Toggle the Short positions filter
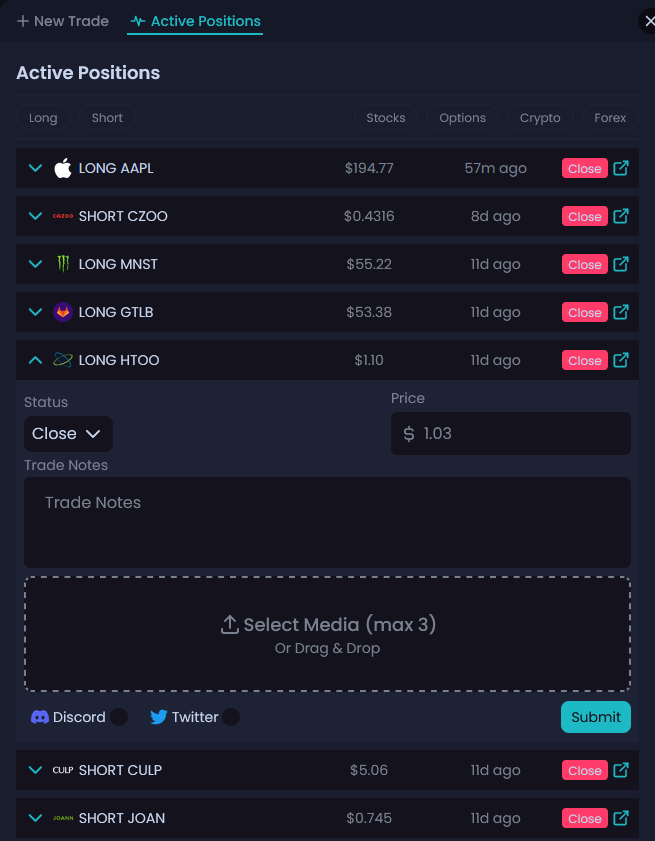The width and height of the screenshot is (655, 841). (107, 118)
